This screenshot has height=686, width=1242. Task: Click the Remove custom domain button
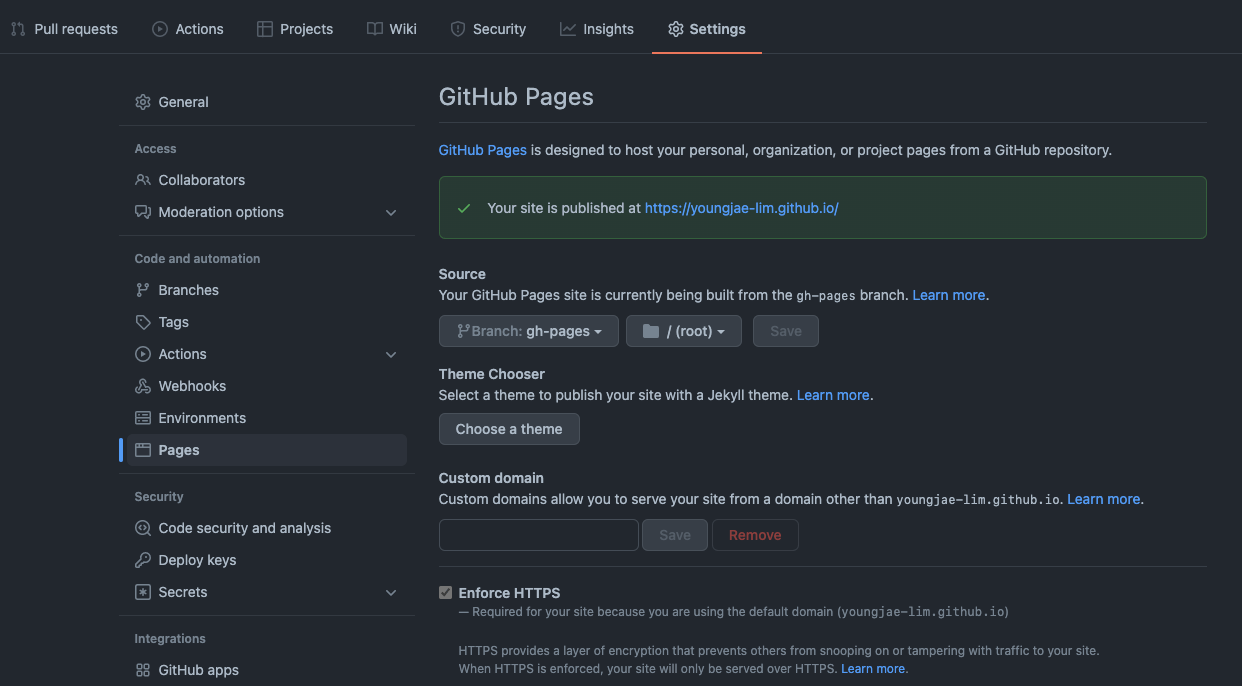click(x=755, y=535)
